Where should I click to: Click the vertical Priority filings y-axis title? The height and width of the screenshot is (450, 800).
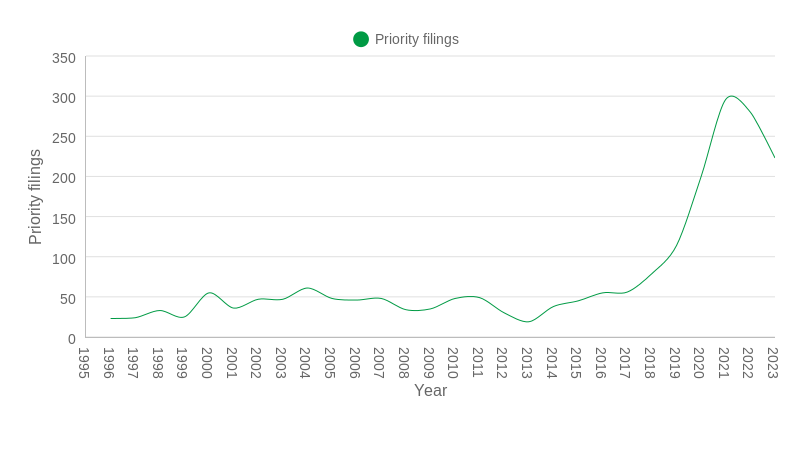click(x=35, y=197)
